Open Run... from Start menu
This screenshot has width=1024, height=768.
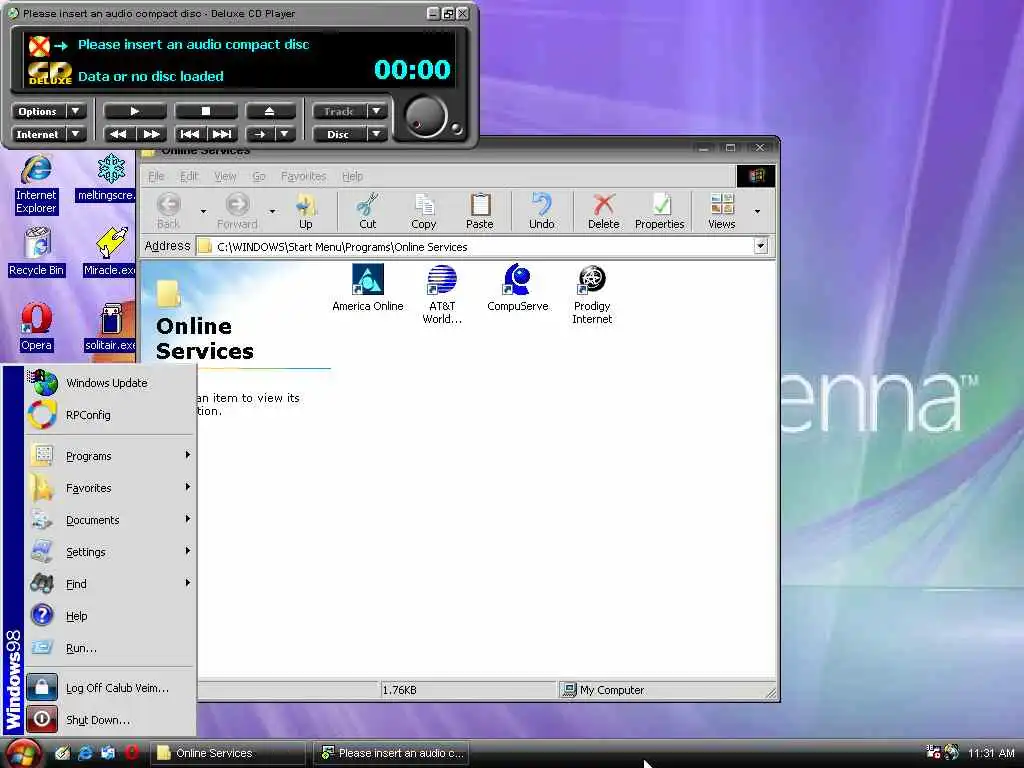coord(111,648)
